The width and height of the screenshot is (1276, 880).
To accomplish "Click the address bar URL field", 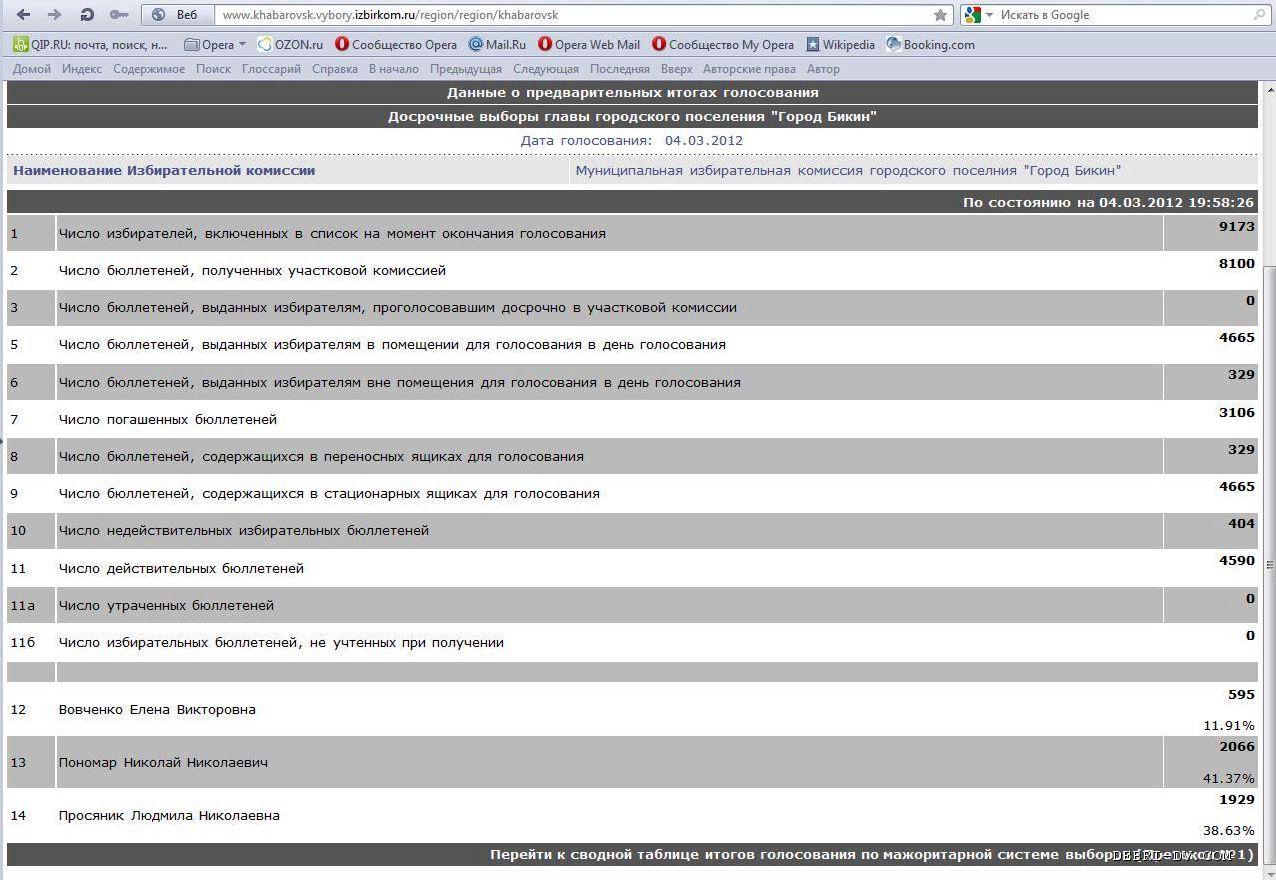I will [x=570, y=15].
